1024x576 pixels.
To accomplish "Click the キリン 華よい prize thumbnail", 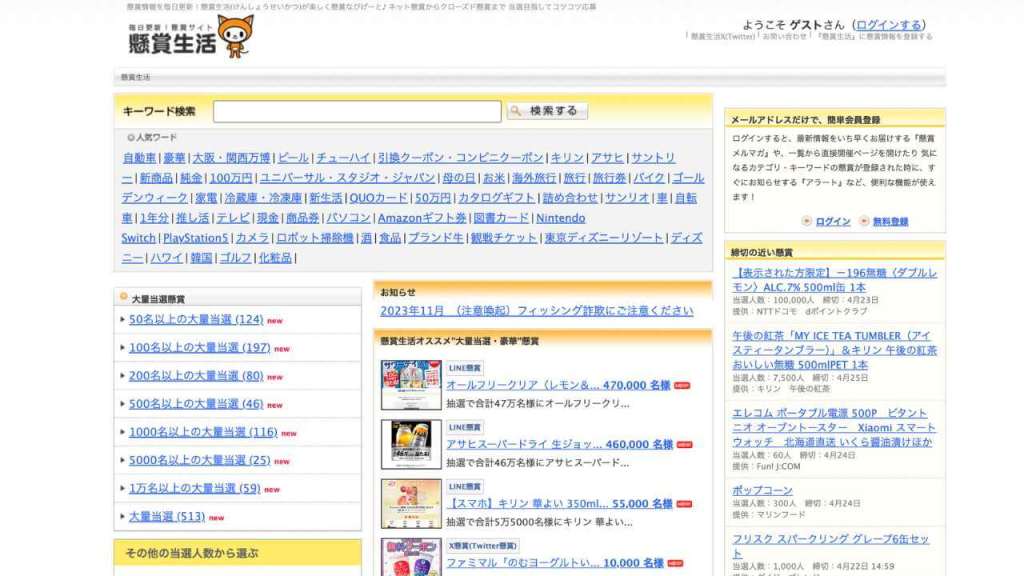I will coord(410,504).
